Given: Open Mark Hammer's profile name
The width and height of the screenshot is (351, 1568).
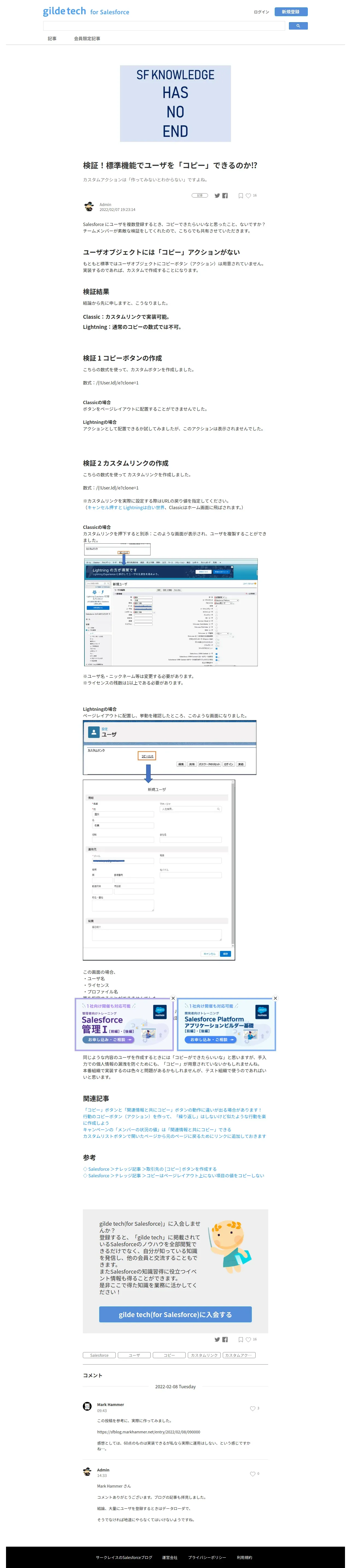Looking at the screenshot, I should point(111,1404).
